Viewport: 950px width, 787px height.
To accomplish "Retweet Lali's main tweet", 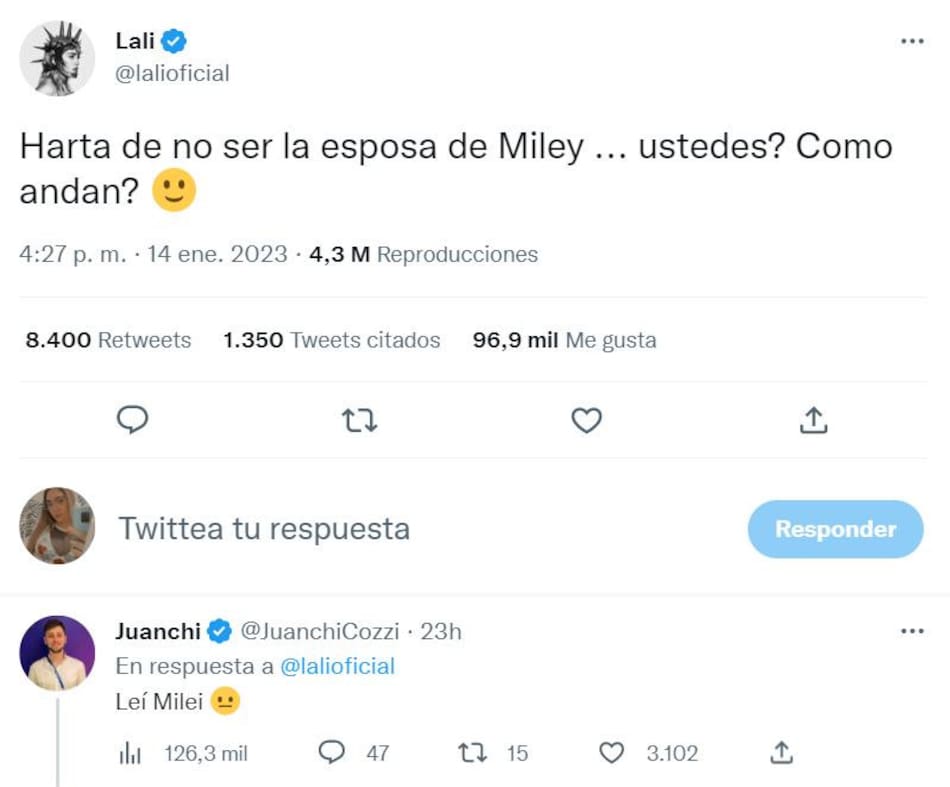I will 359,421.
